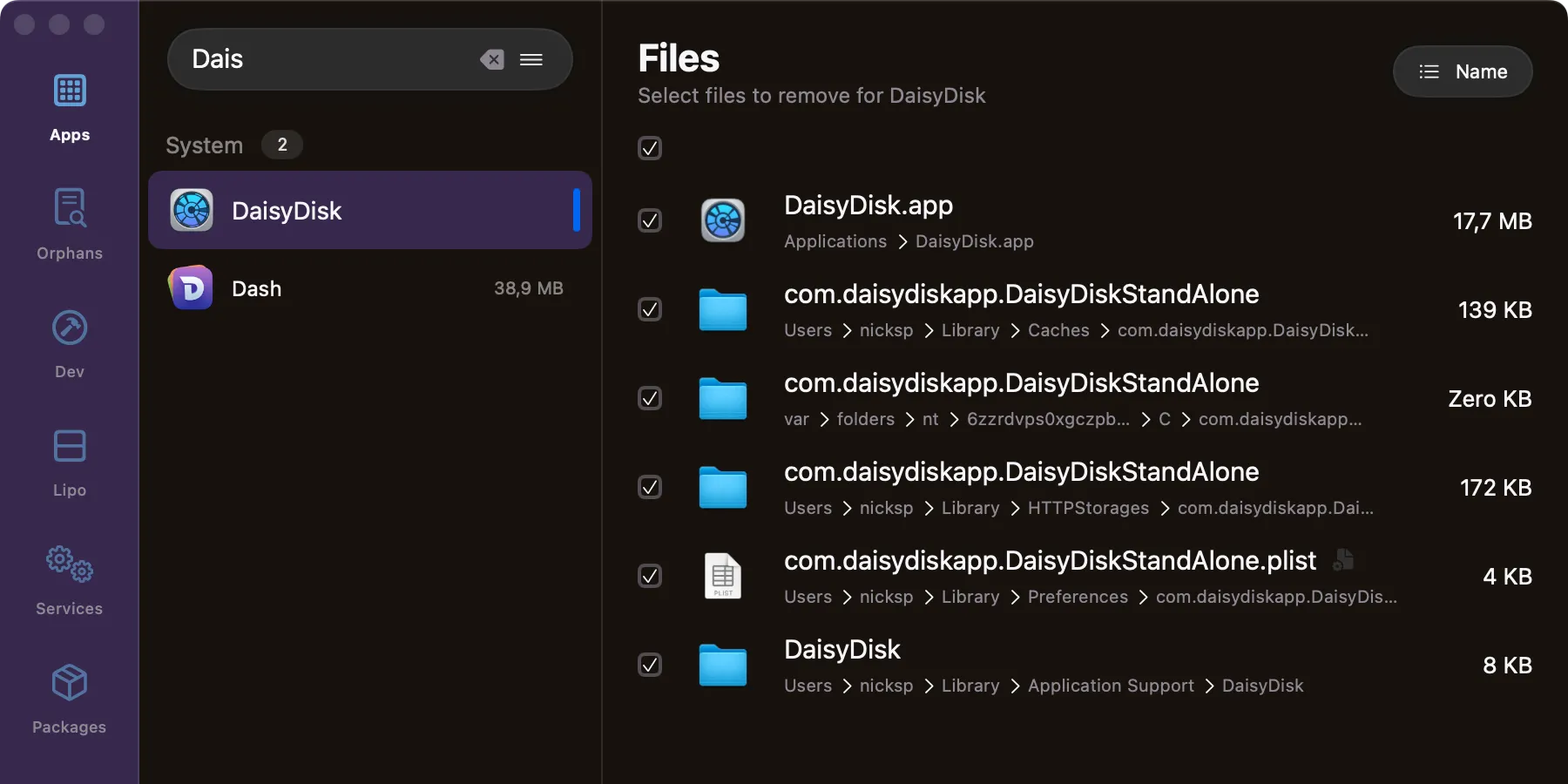Click 'Select files to remove for DaisyDisk' subtitle
The image size is (1568, 784).
[812, 96]
